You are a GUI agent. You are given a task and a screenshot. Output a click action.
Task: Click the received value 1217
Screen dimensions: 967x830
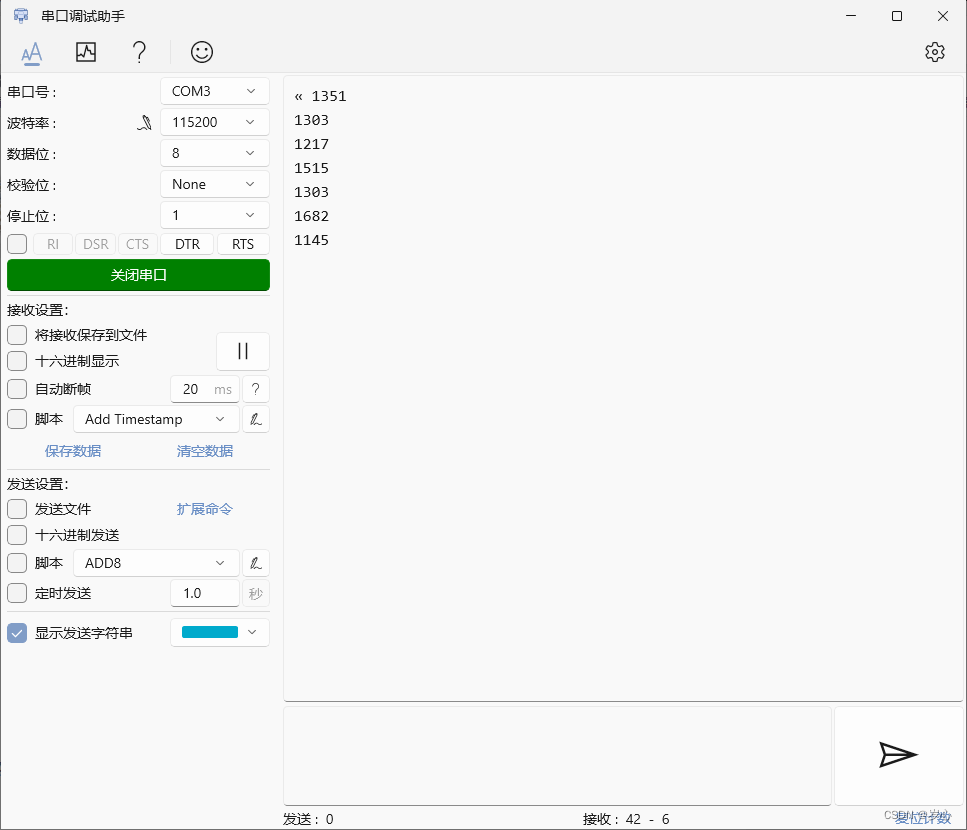click(x=311, y=144)
